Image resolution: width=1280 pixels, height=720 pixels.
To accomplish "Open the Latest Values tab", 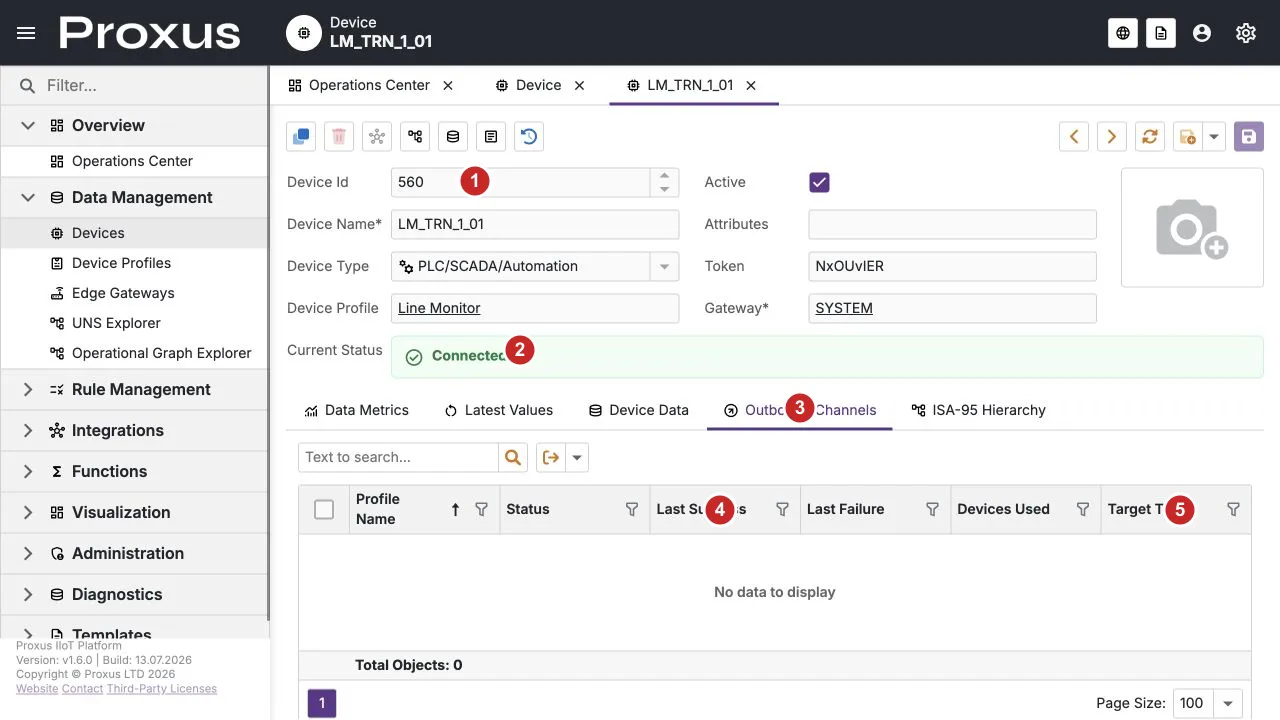I will [499, 410].
